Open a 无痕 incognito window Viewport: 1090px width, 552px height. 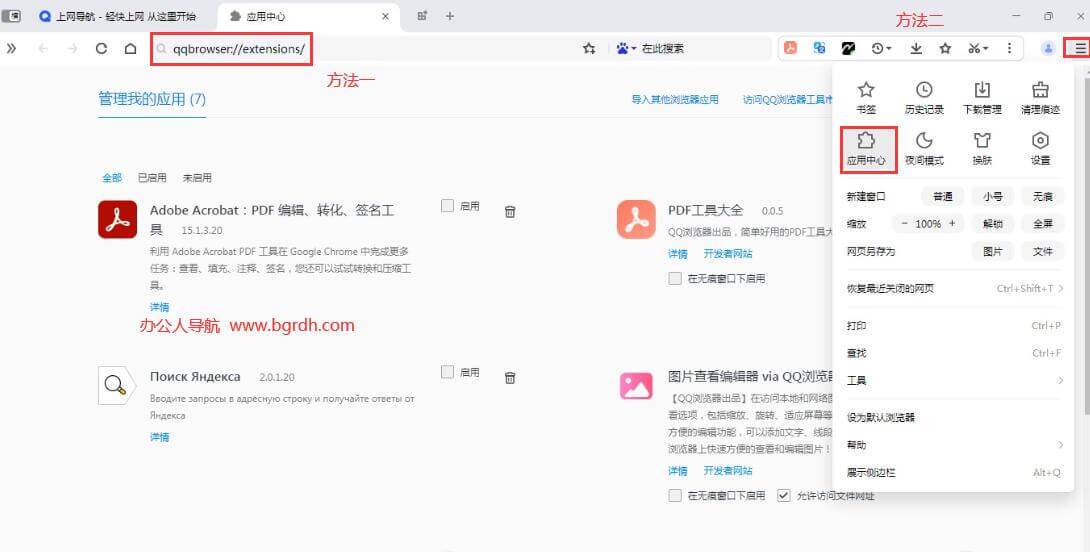pyautogui.click(x=1043, y=197)
